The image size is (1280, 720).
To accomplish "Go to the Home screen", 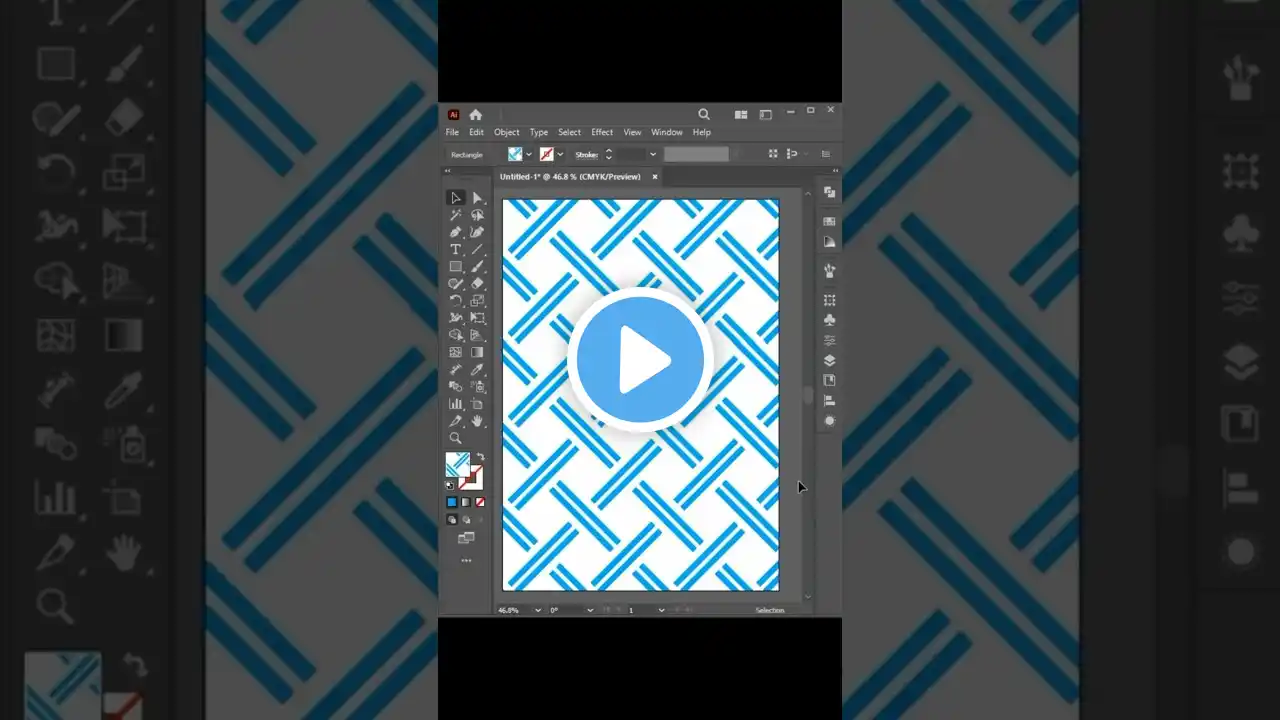I will (475, 114).
